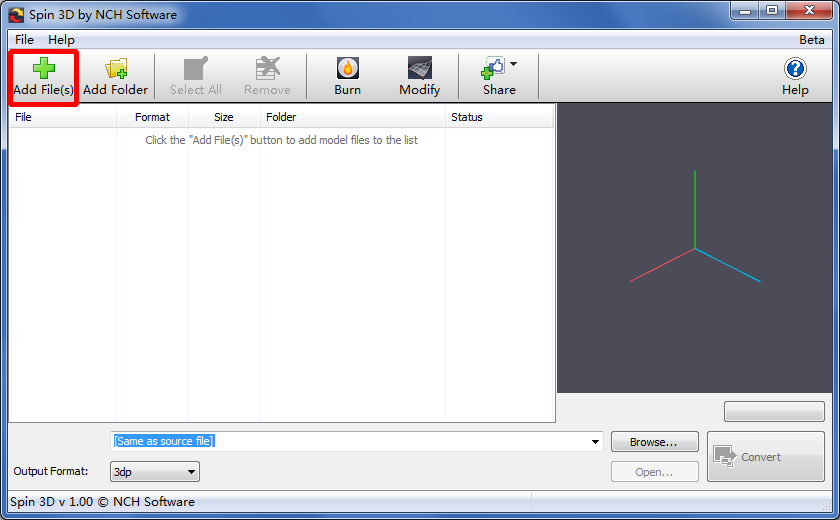Click the Open... button

pyautogui.click(x=654, y=472)
